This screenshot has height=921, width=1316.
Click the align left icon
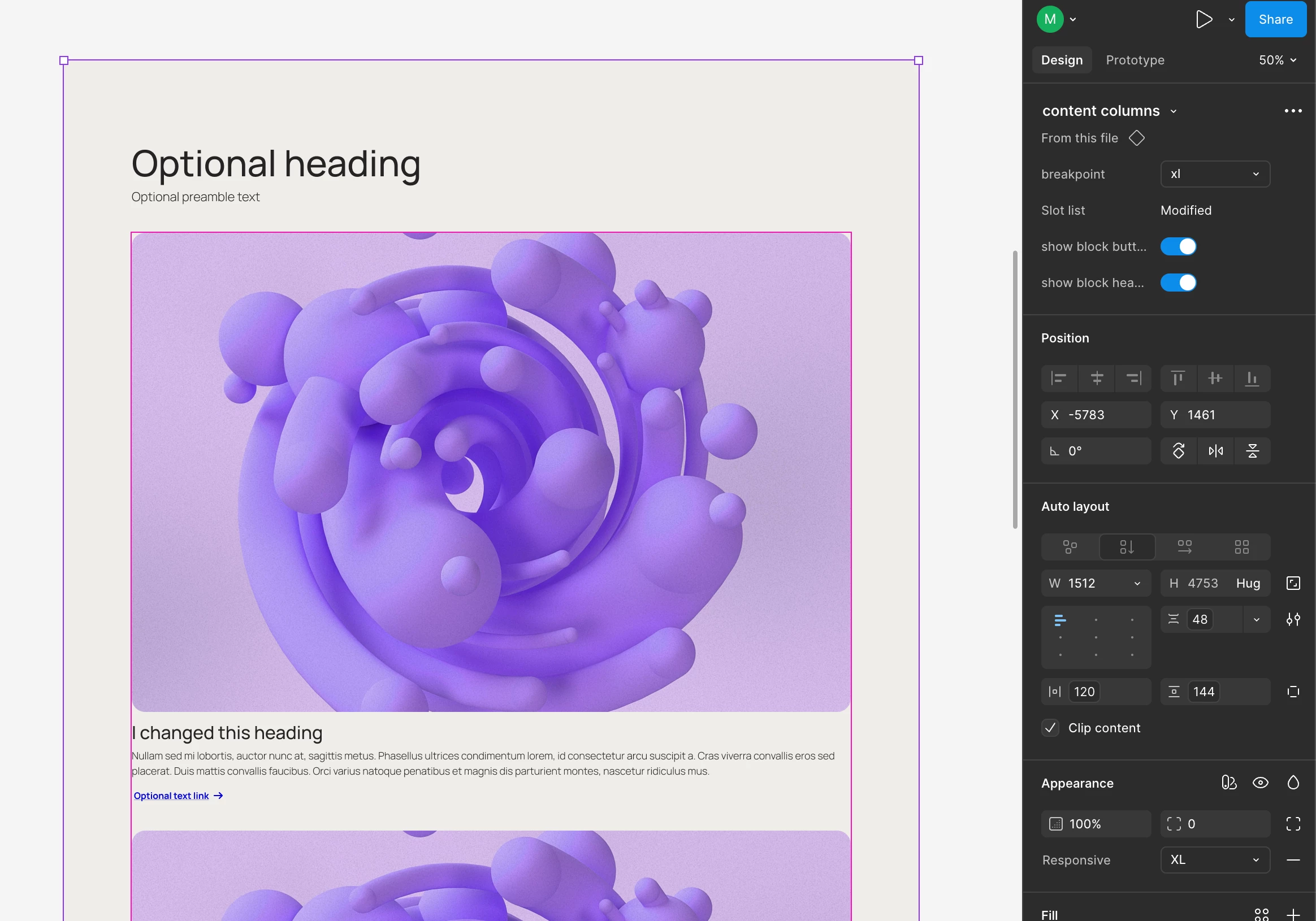(1059, 378)
